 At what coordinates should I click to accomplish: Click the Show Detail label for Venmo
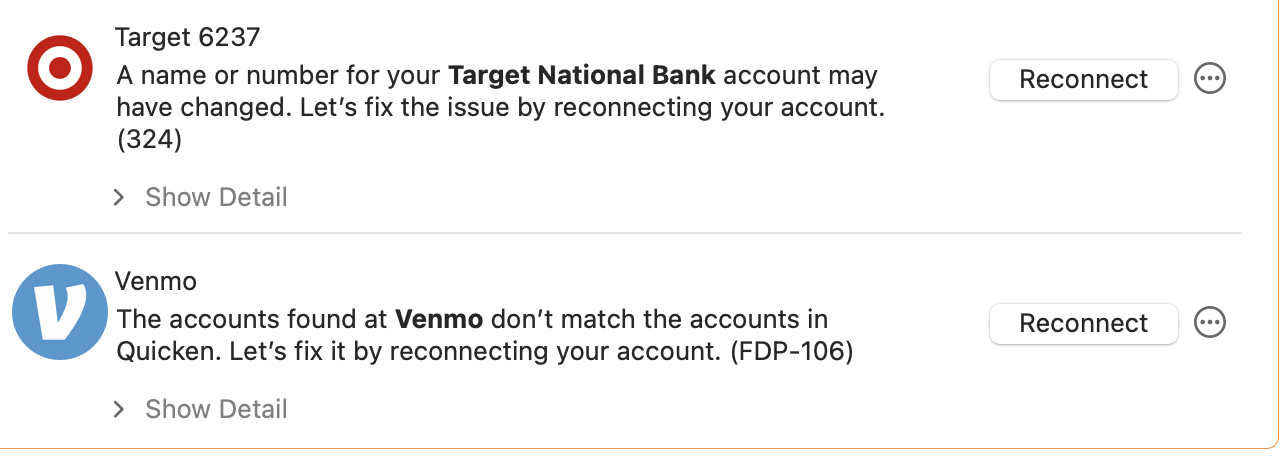[x=216, y=409]
